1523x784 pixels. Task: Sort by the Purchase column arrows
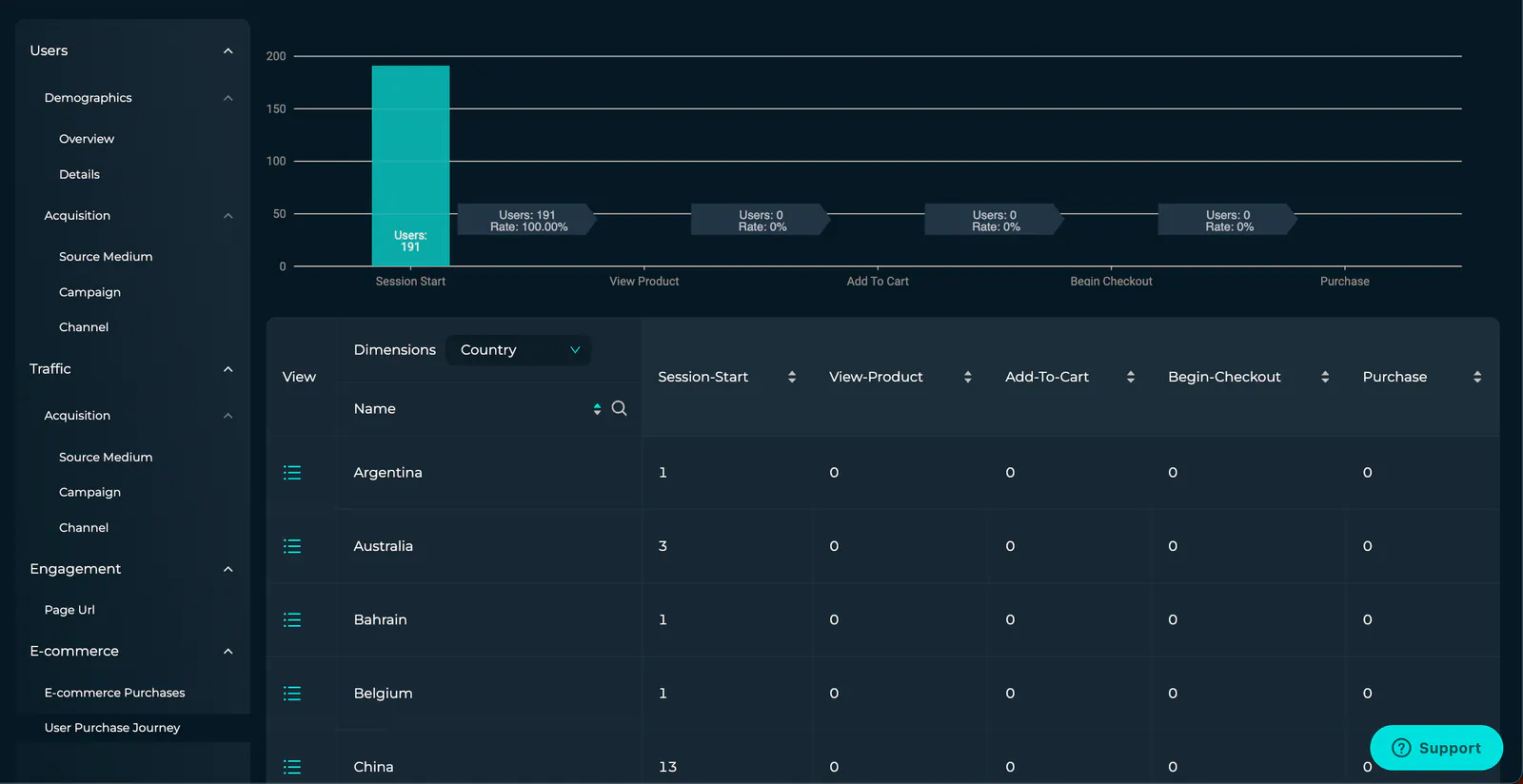[x=1477, y=377]
